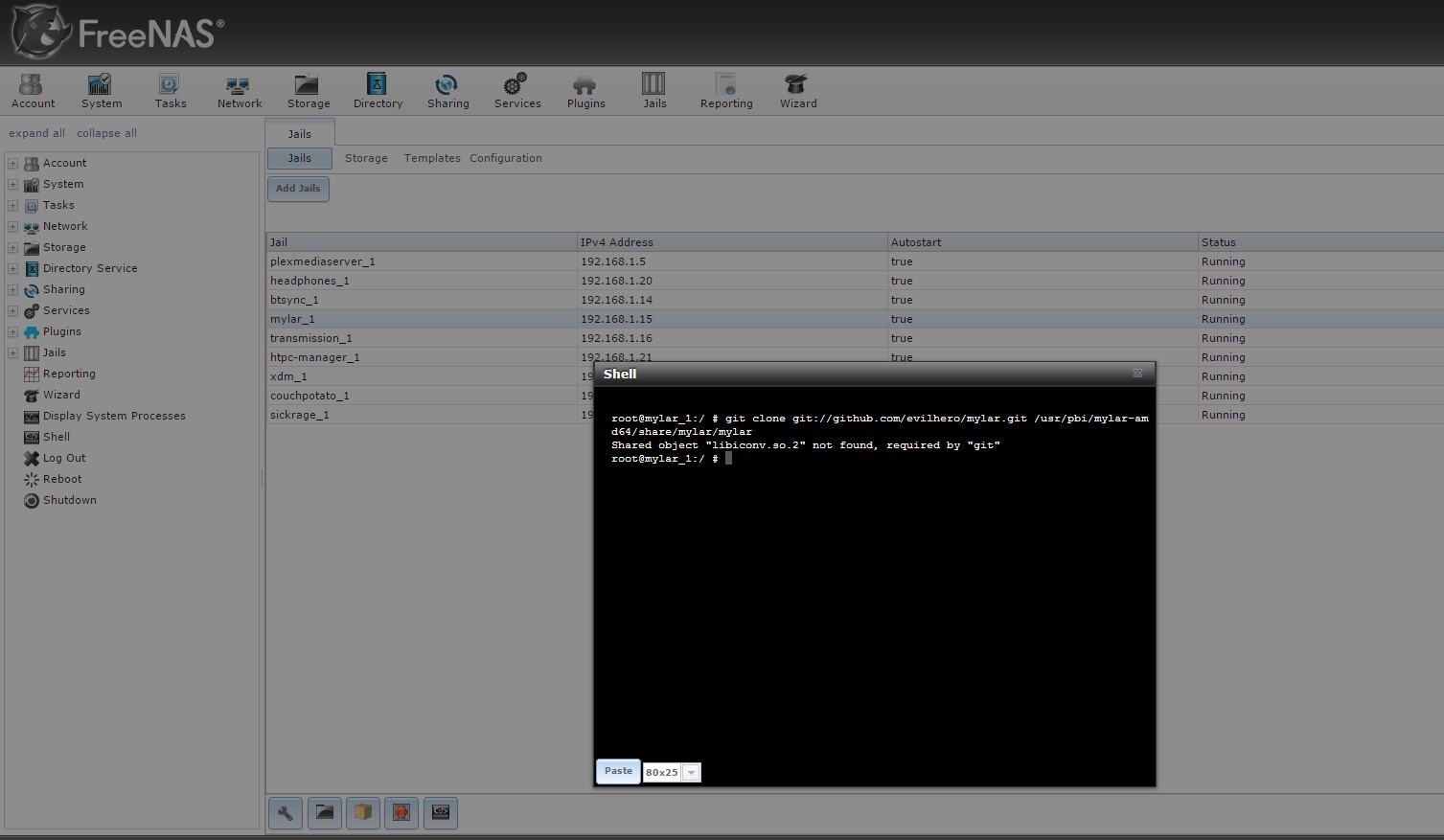Open Shell in sidebar tree
The image size is (1444, 840).
tap(56, 437)
